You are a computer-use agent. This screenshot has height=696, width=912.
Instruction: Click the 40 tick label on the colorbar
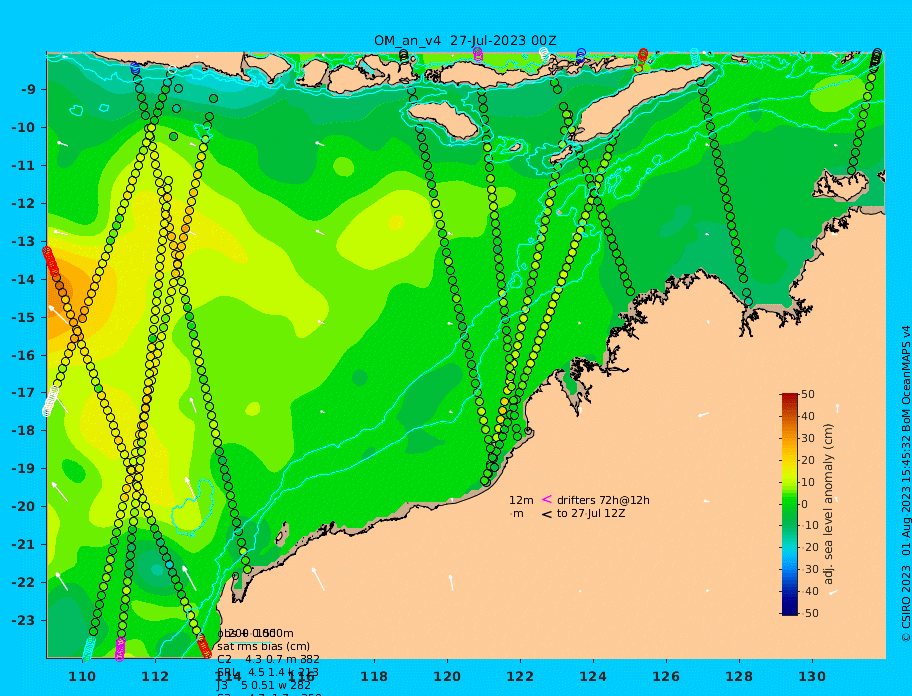coord(808,416)
